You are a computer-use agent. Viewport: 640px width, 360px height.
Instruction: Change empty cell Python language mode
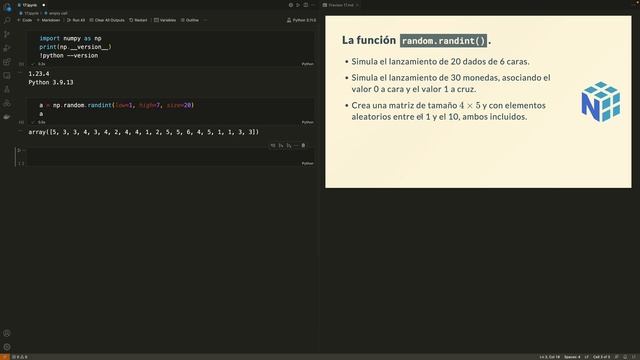coord(307,163)
